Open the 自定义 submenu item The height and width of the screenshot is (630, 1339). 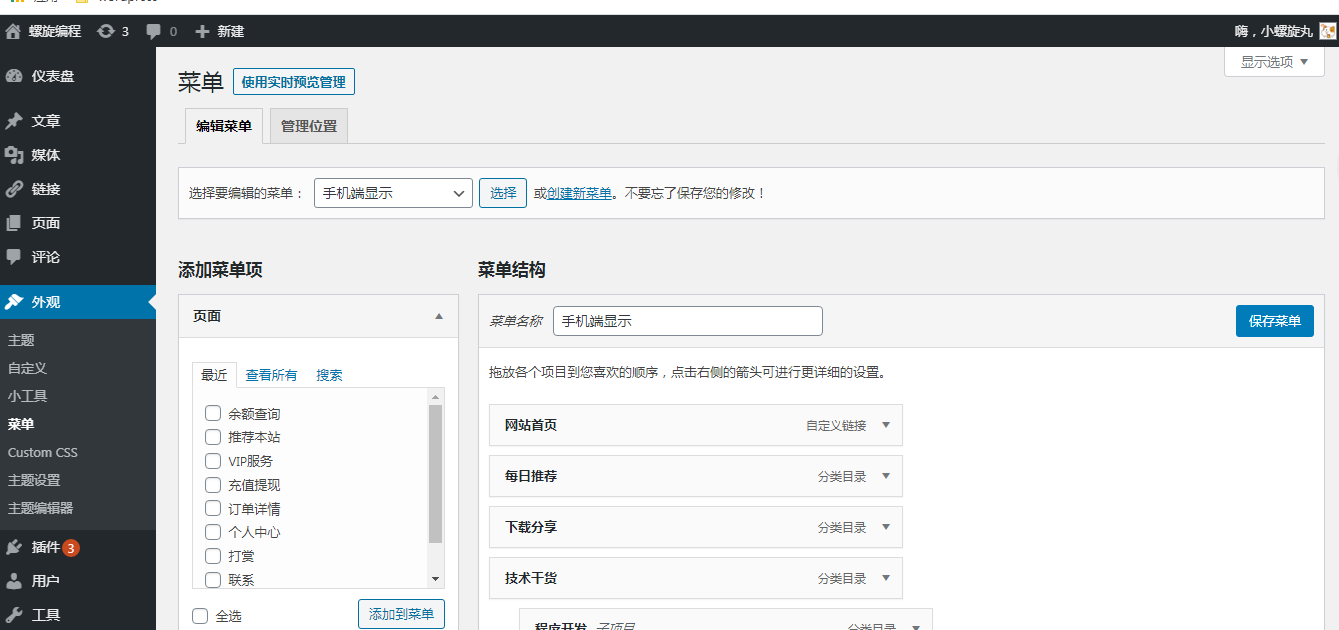pyautogui.click(x=27, y=368)
